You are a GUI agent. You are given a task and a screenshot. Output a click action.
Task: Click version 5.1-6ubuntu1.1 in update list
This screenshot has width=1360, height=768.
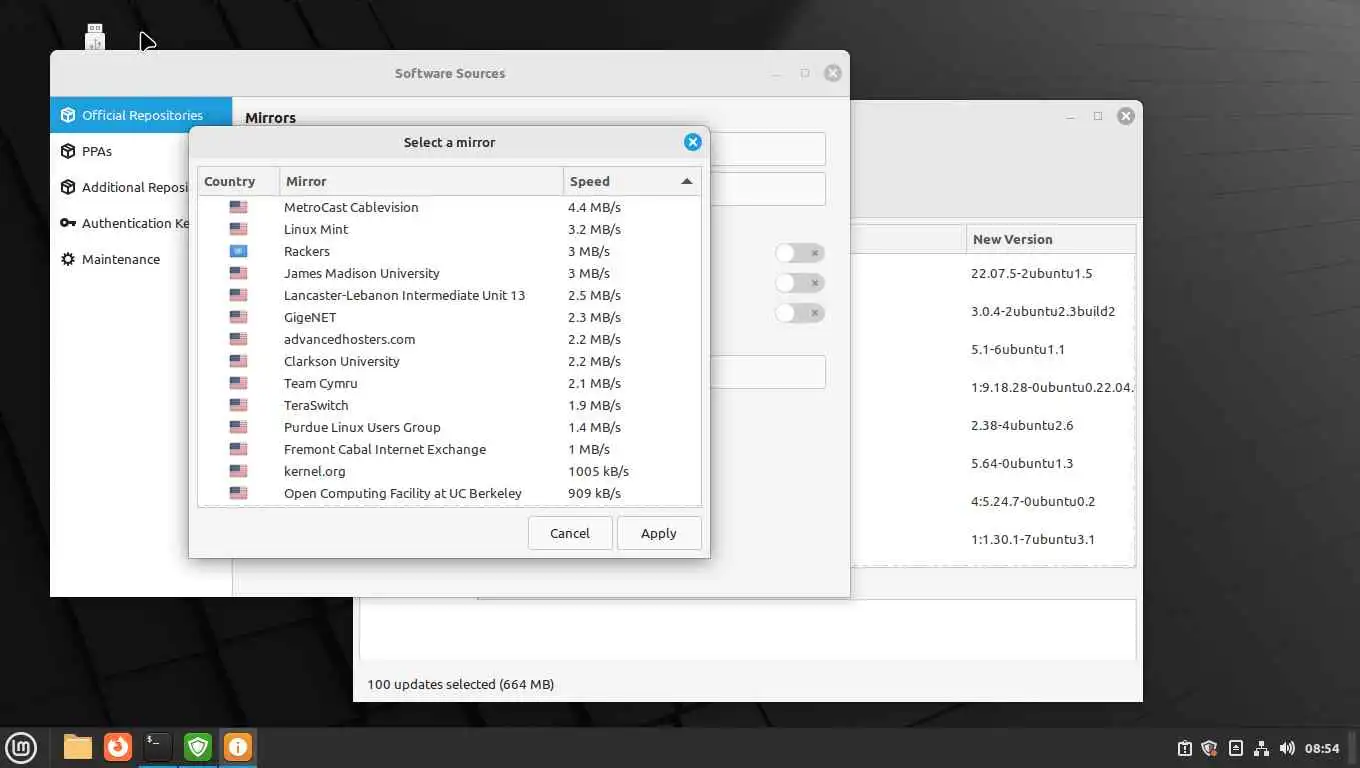[x=1018, y=349]
